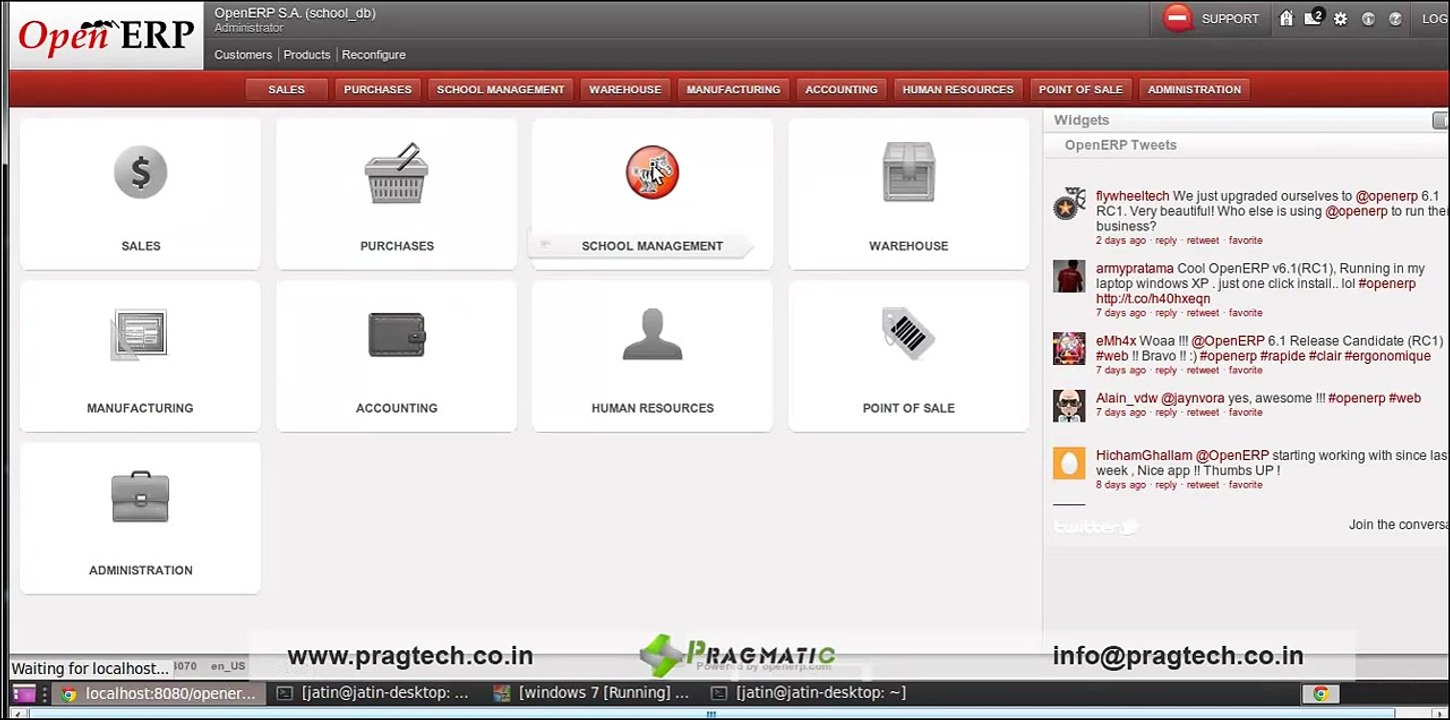
Task: Open eMh4x's avatar in tweets
Action: (x=1069, y=348)
